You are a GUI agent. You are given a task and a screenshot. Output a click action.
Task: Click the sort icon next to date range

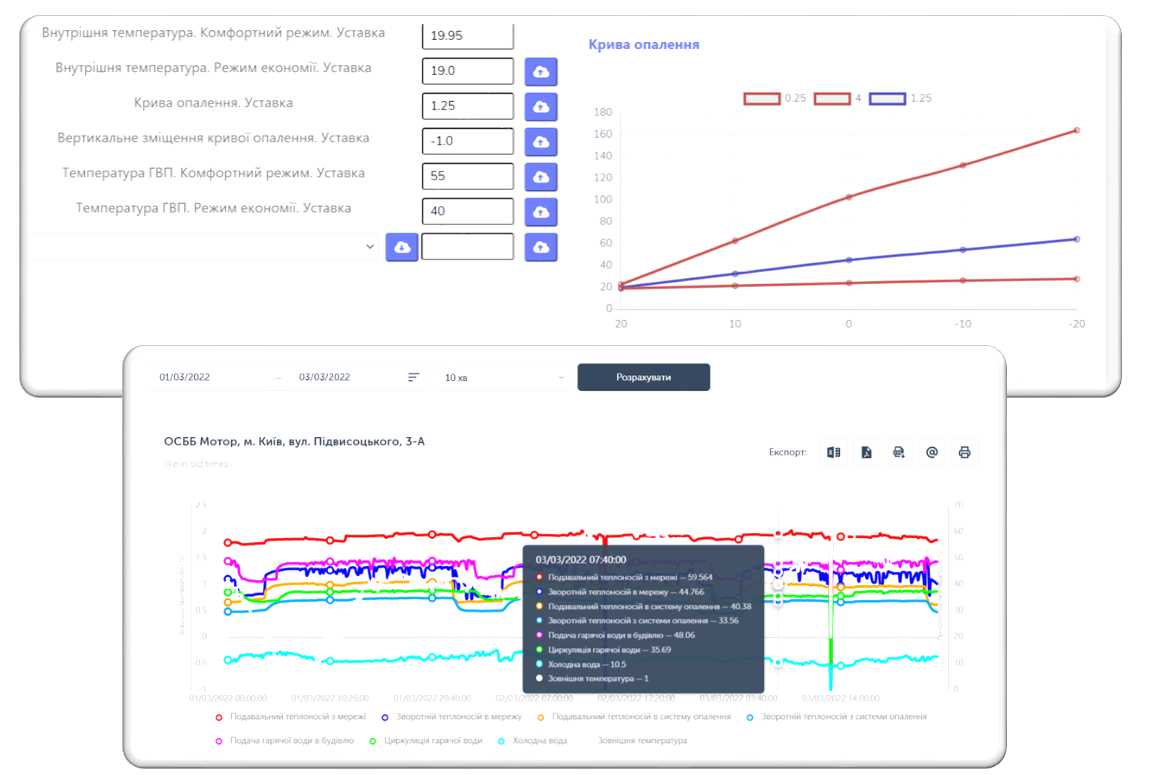point(414,377)
